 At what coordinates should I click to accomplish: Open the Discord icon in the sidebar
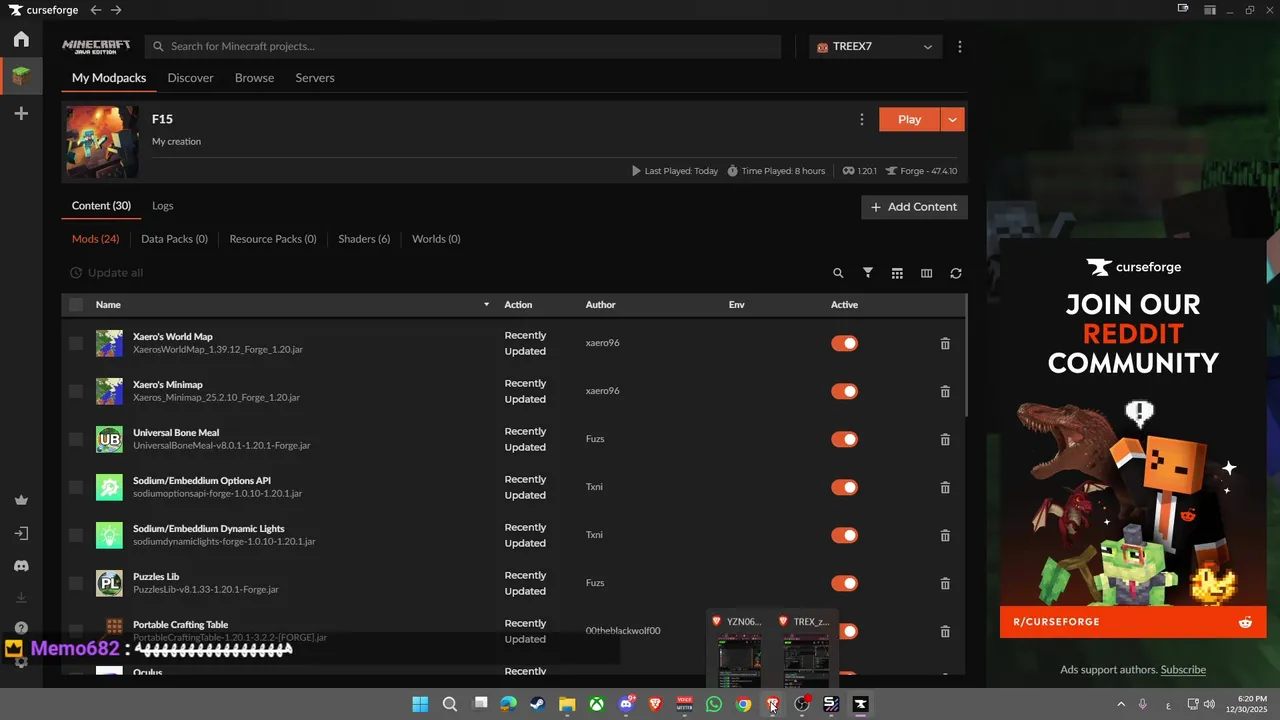[x=21, y=566]
